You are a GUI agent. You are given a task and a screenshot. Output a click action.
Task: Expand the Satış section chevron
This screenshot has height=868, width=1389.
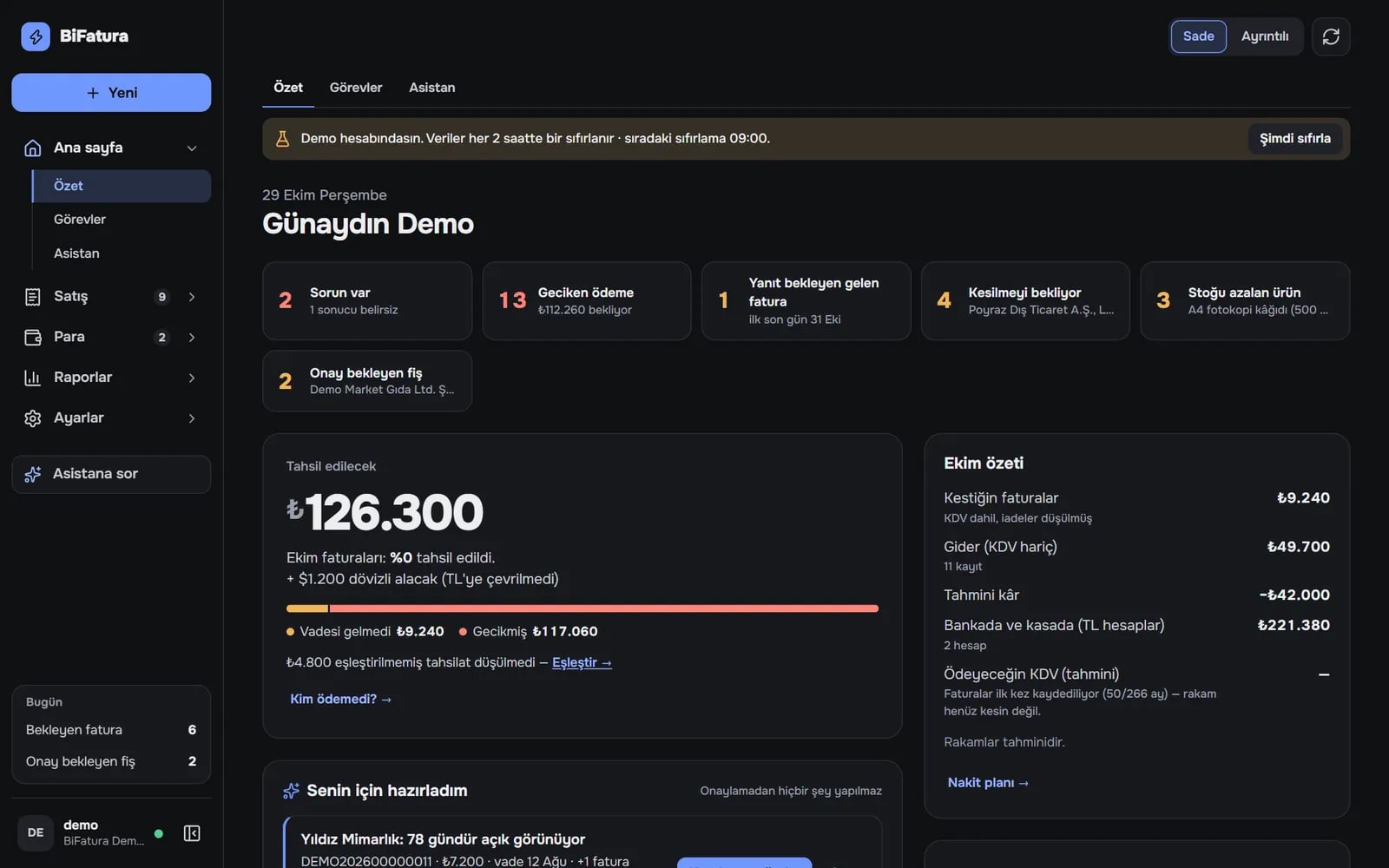click(192, 297)
